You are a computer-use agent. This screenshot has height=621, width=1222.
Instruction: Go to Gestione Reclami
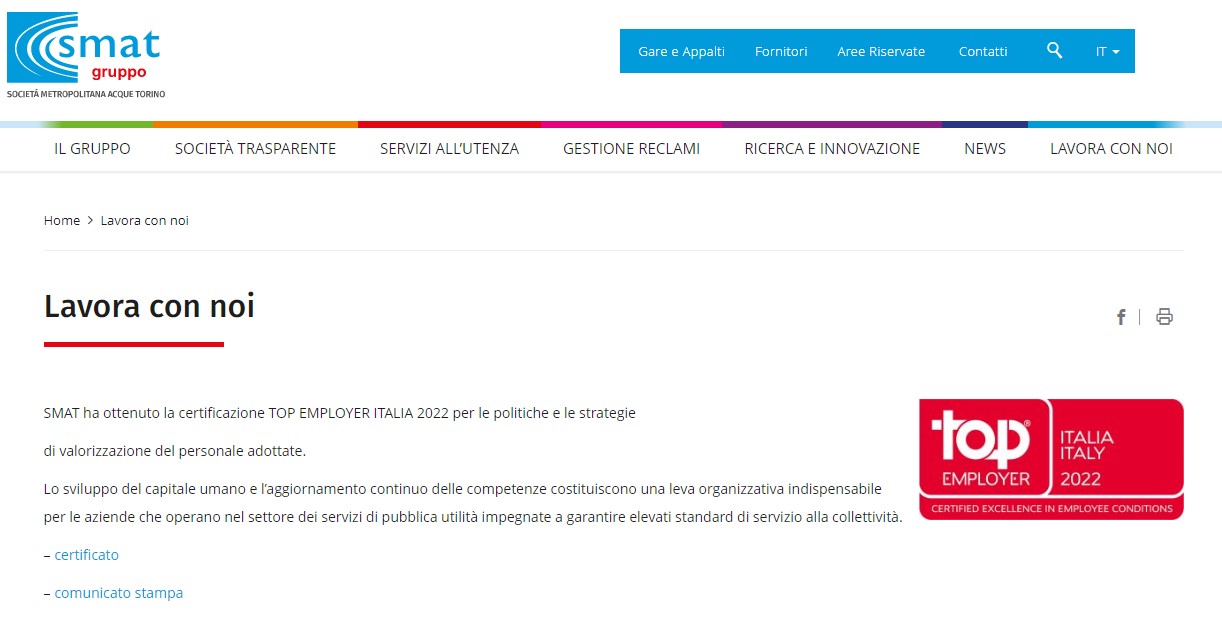(631, 149)
